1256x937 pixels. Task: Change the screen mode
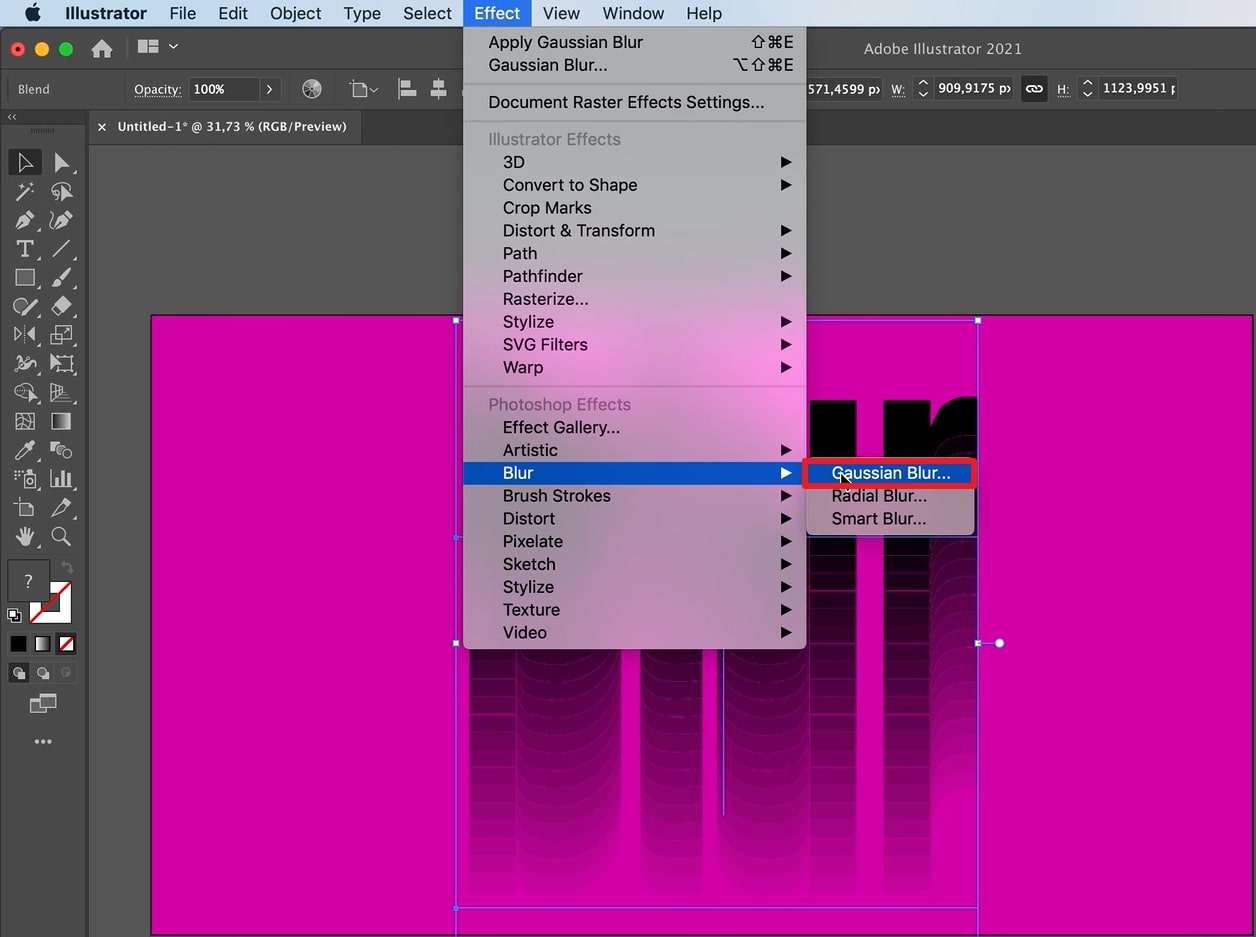click(43, 704)
